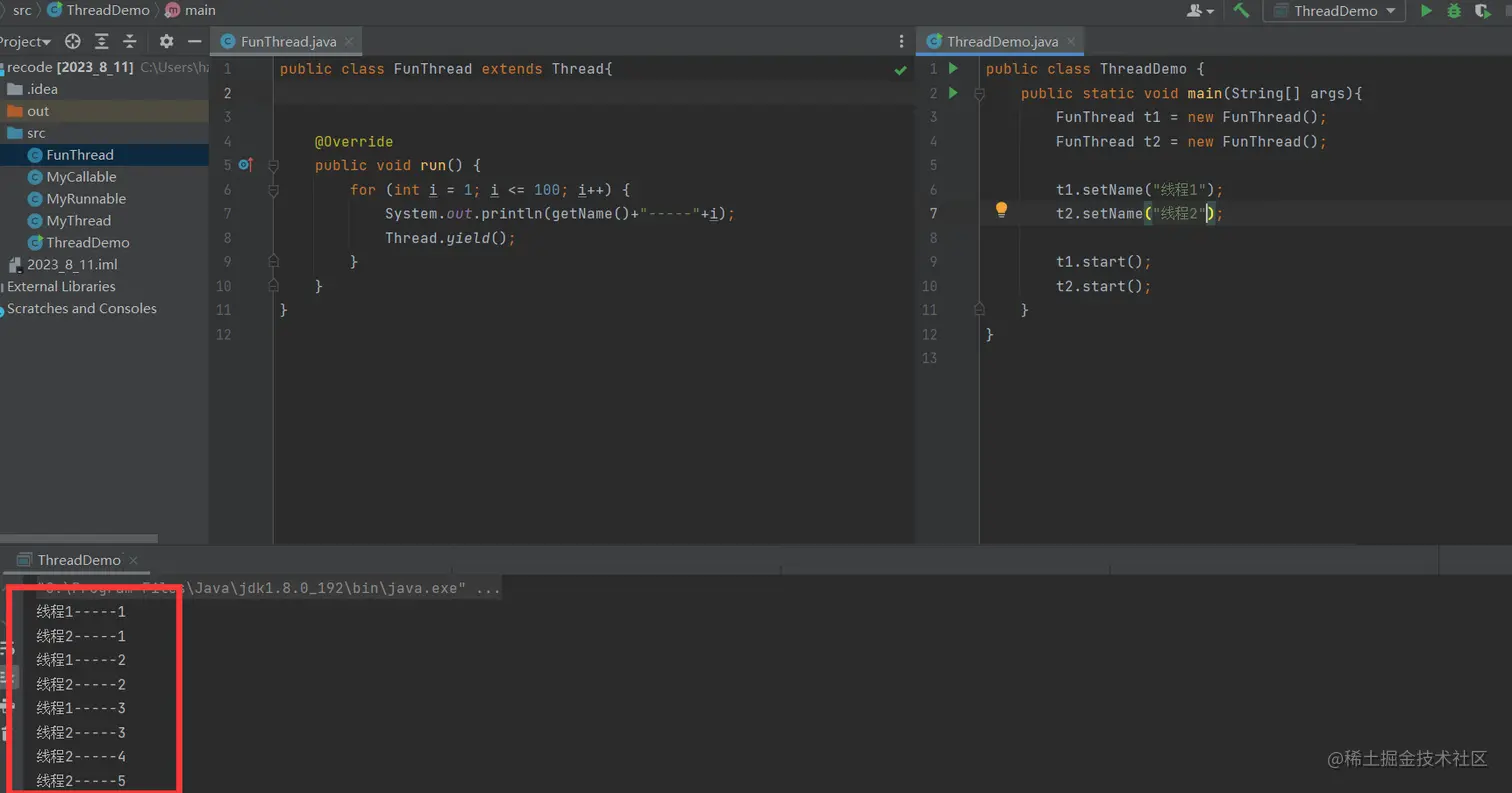Collapse the run() method end marker on line 10

[273, 286]
